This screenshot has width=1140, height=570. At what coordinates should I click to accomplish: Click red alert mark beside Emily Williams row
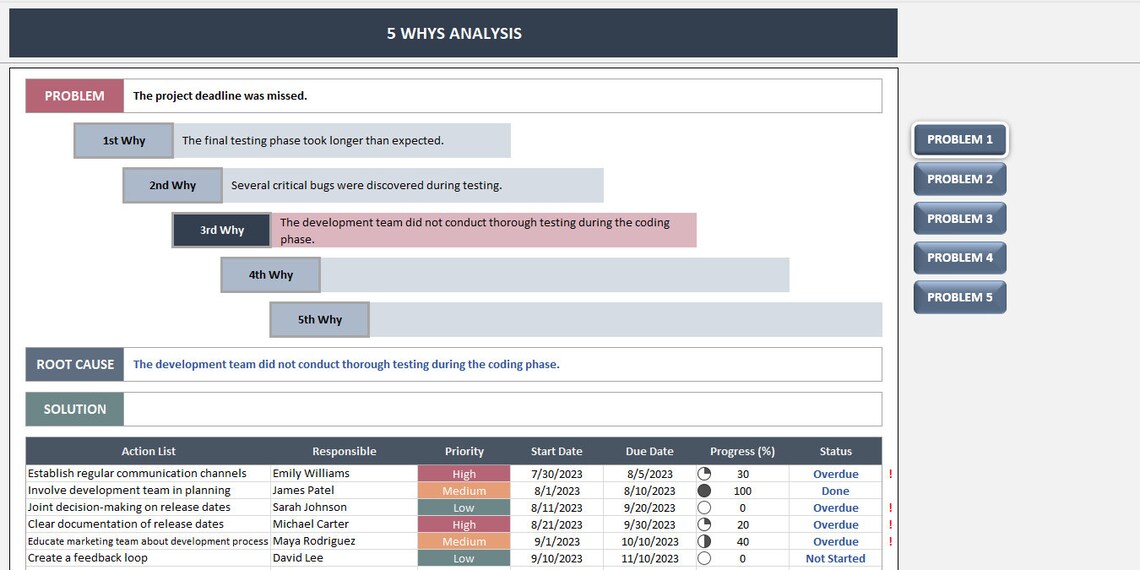click(x=890, y=474)
